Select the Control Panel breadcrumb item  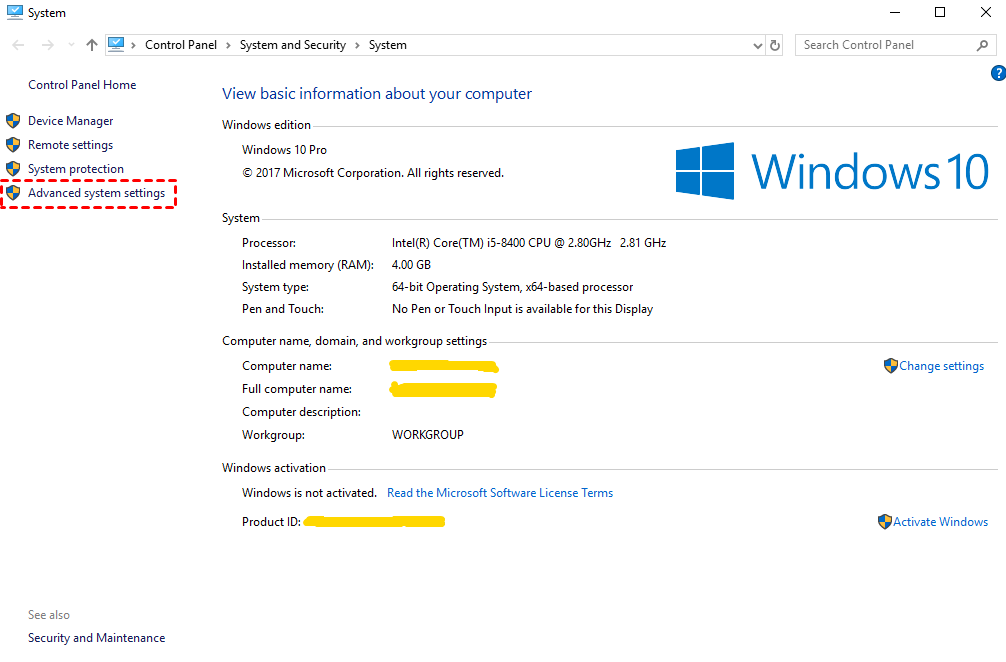(181, 45)
